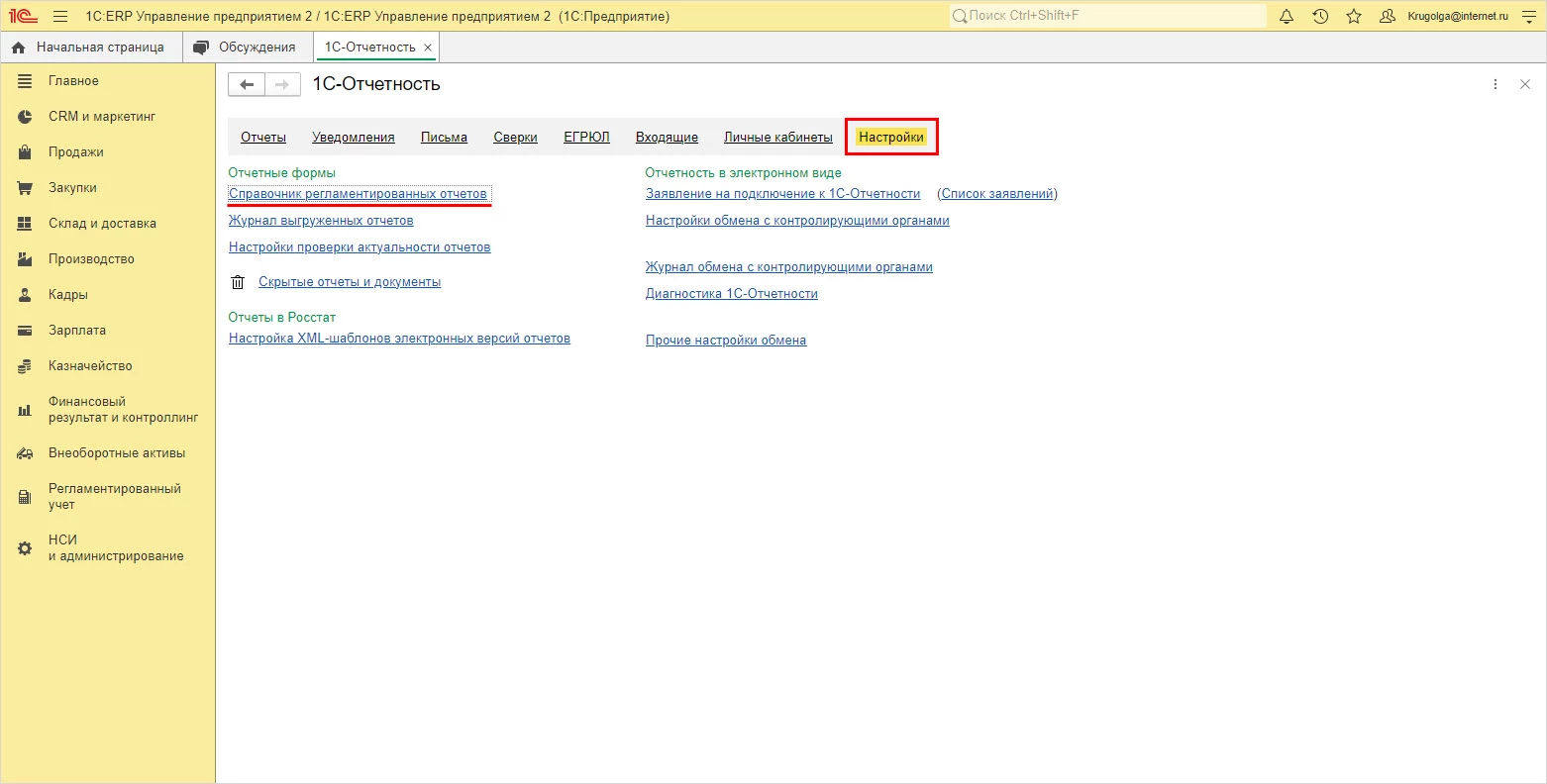Click the Кадры person icon
1547x784 pixels.
coord(25,295)
